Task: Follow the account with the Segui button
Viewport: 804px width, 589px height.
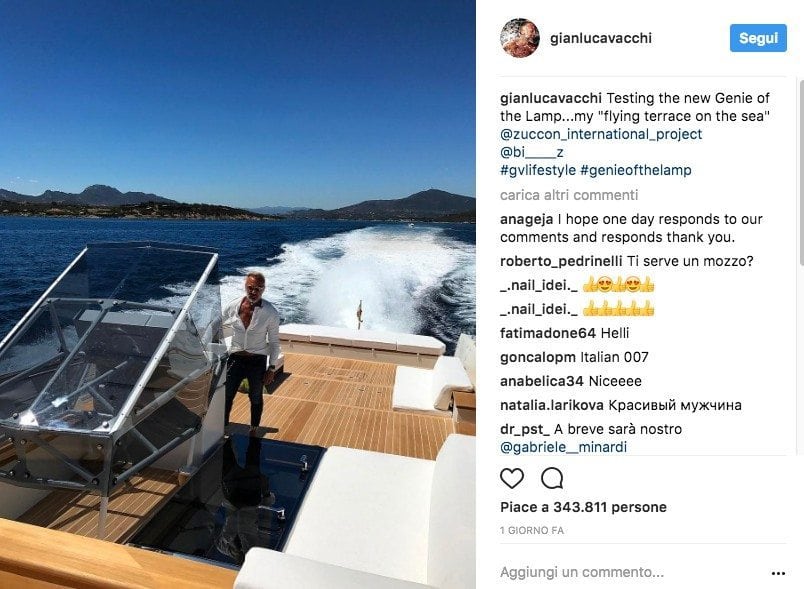Action: click(x=758, y=38)
